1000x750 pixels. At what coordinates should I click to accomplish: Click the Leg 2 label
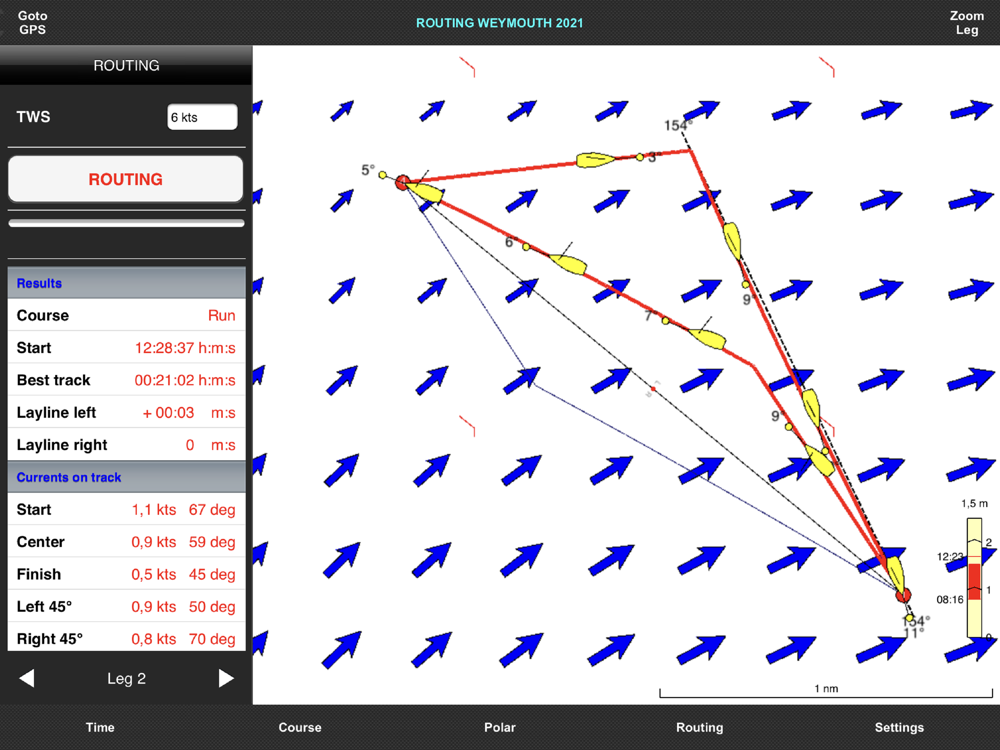pos(126,679)
